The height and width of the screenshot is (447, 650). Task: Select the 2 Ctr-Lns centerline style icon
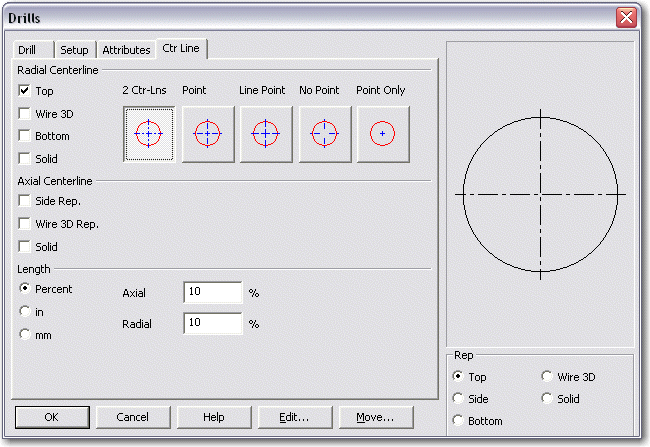point(149,134)
